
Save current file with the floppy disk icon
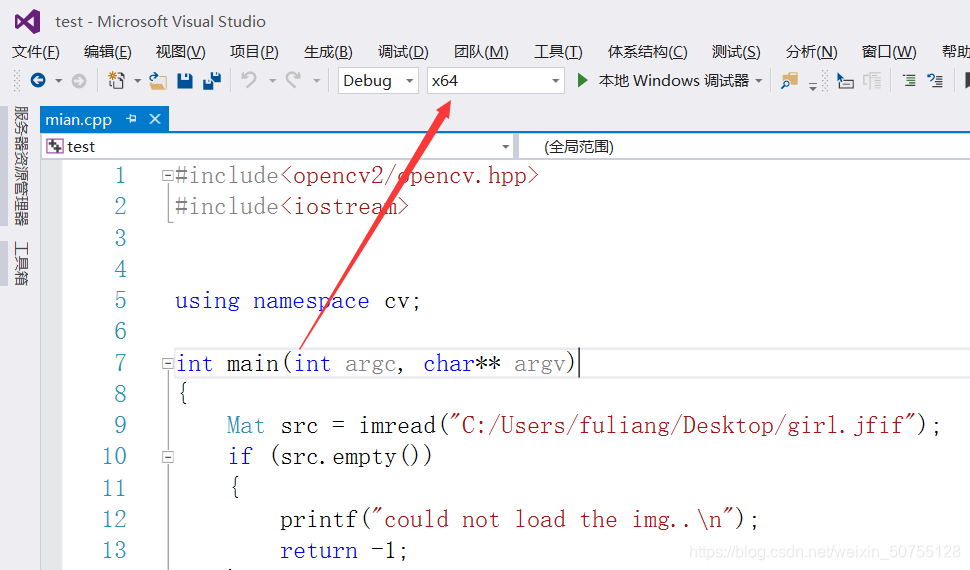[x=185, y=80]
